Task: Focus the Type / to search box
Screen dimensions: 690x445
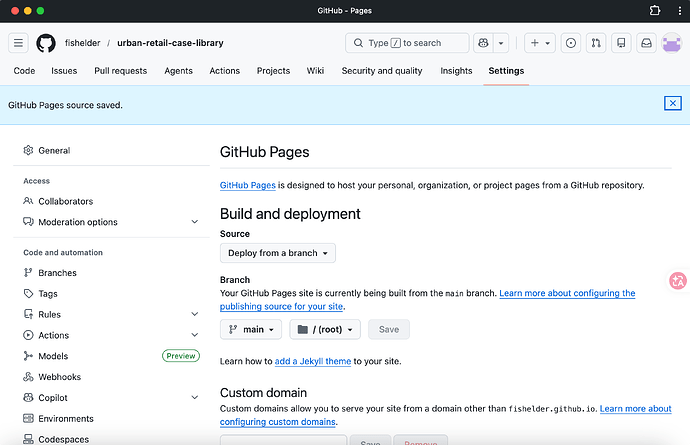Action: point(407,43)
